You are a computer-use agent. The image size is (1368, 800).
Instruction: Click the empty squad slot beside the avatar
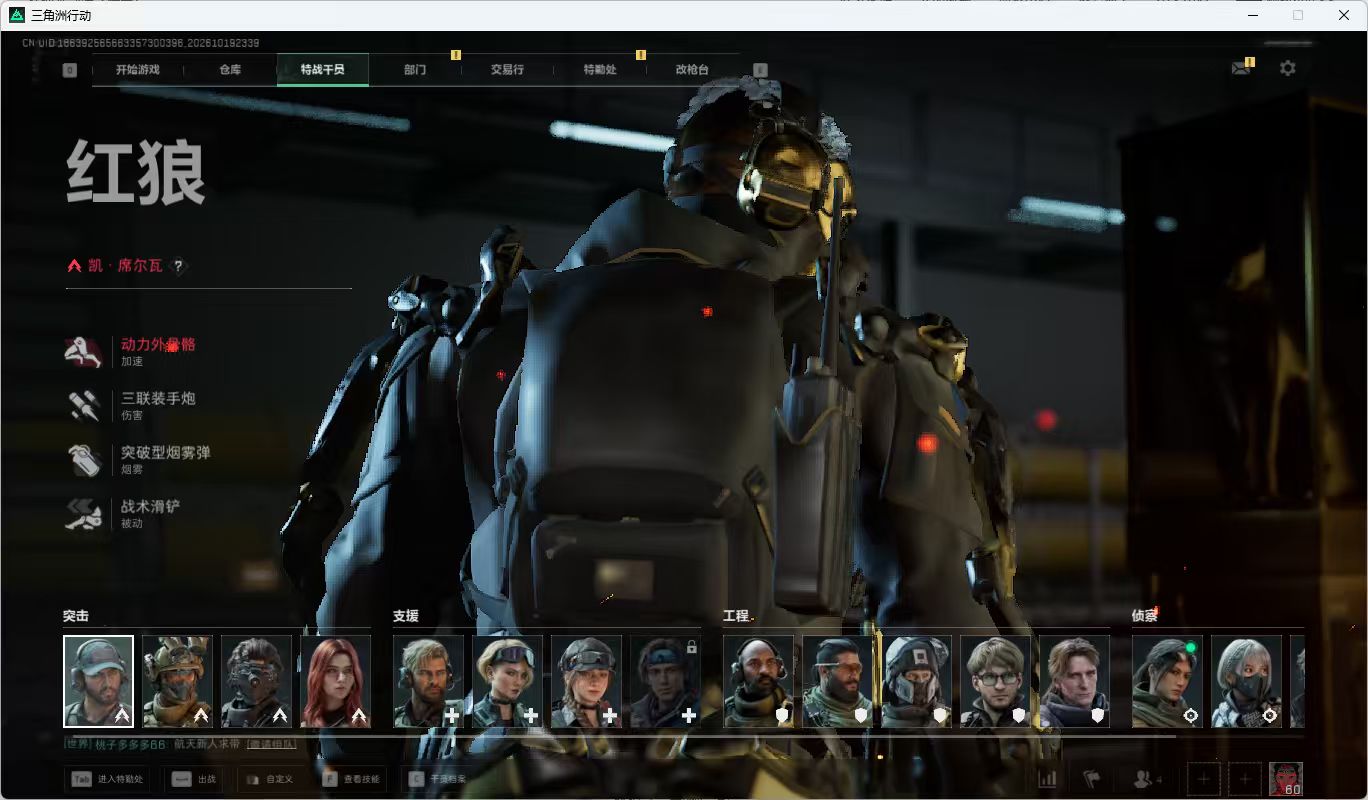click(x=1244, y=779)
